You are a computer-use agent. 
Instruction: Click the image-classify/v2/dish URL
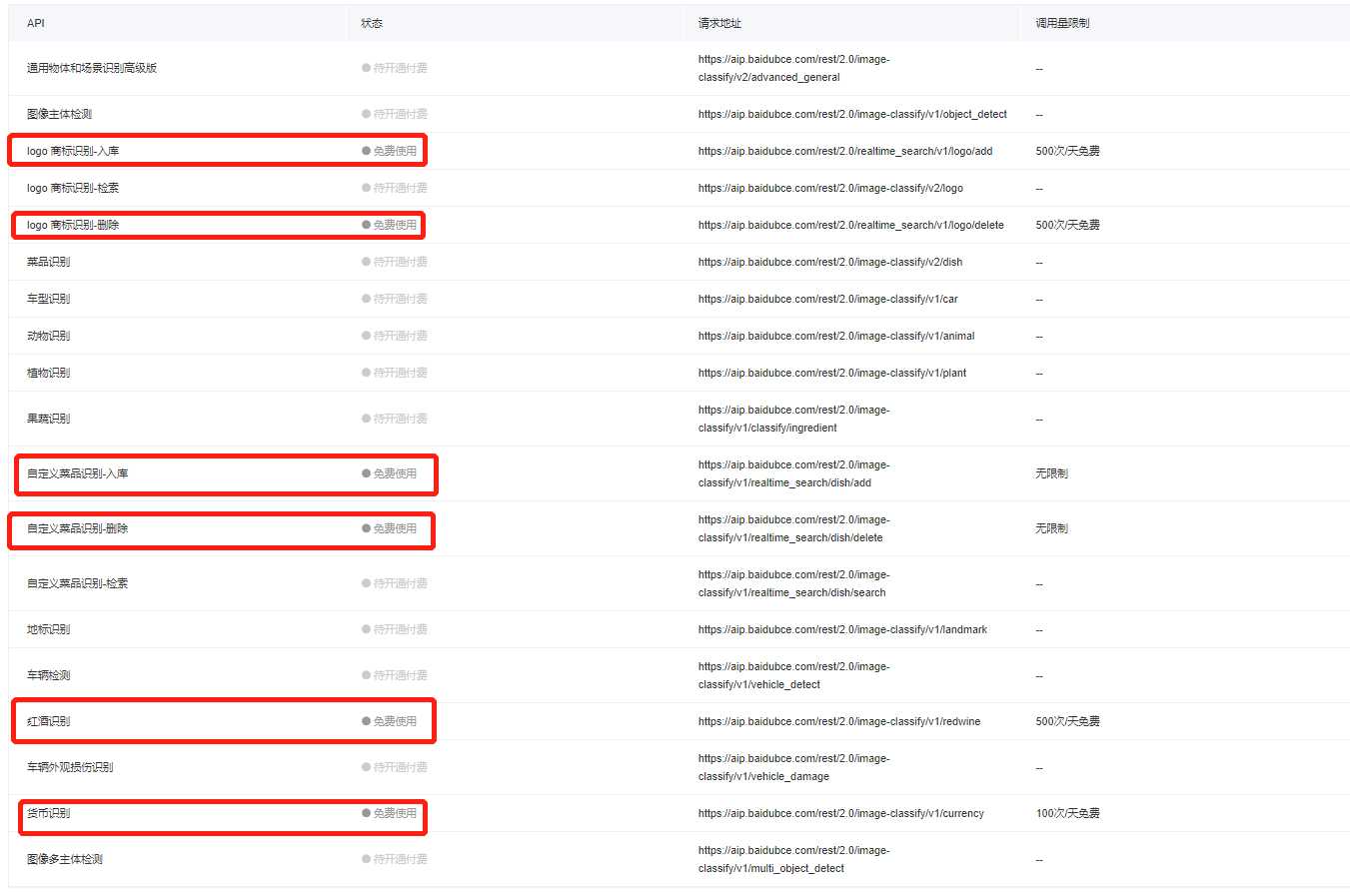point(830,262)
